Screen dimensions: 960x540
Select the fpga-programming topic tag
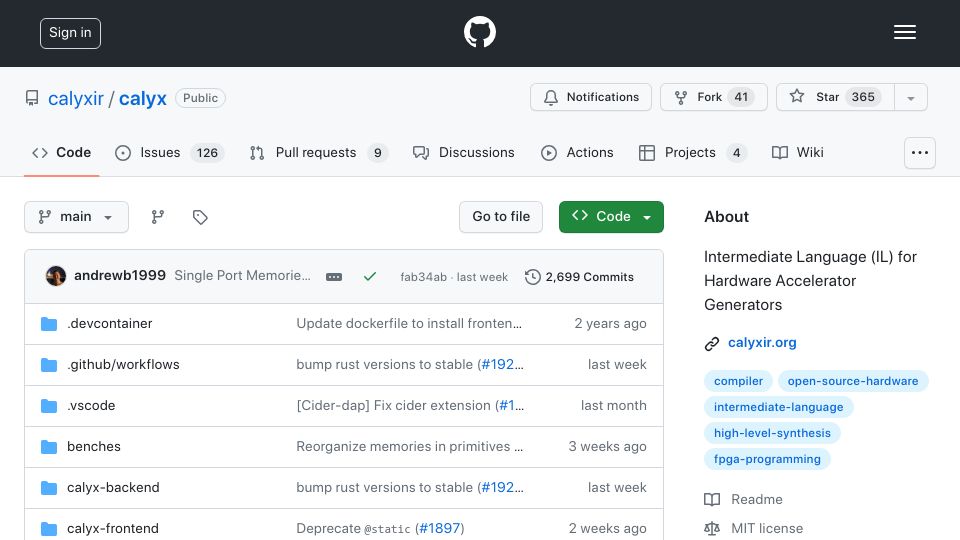pyautogui.click(x=767, y=459)
